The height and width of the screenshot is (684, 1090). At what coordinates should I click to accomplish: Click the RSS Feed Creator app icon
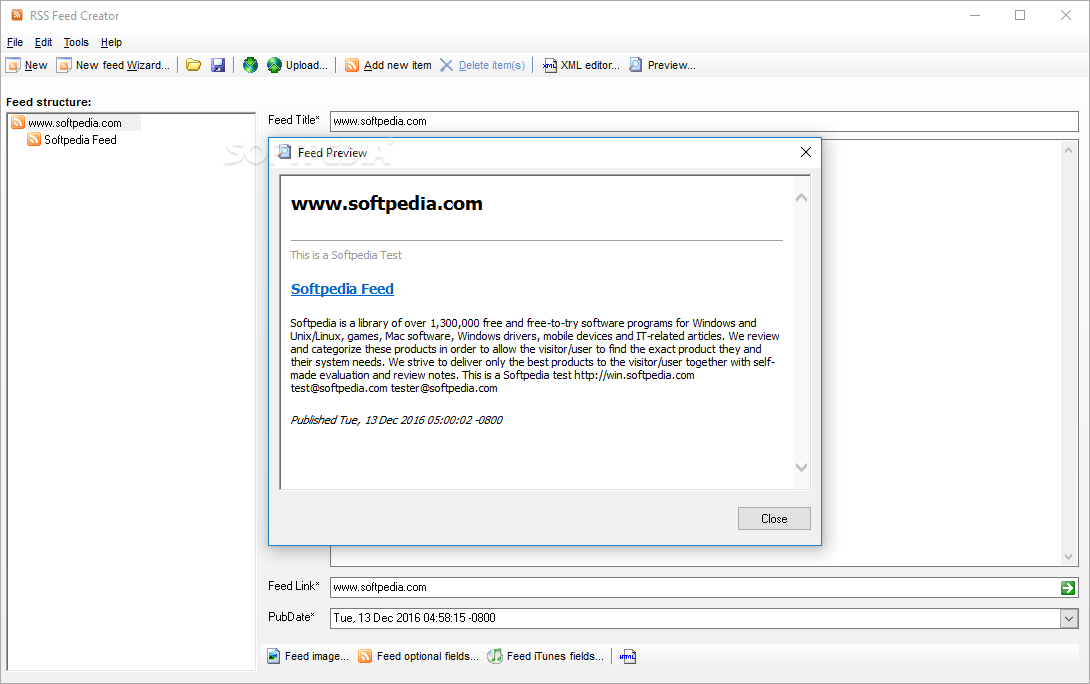click(x=17, y=15)
